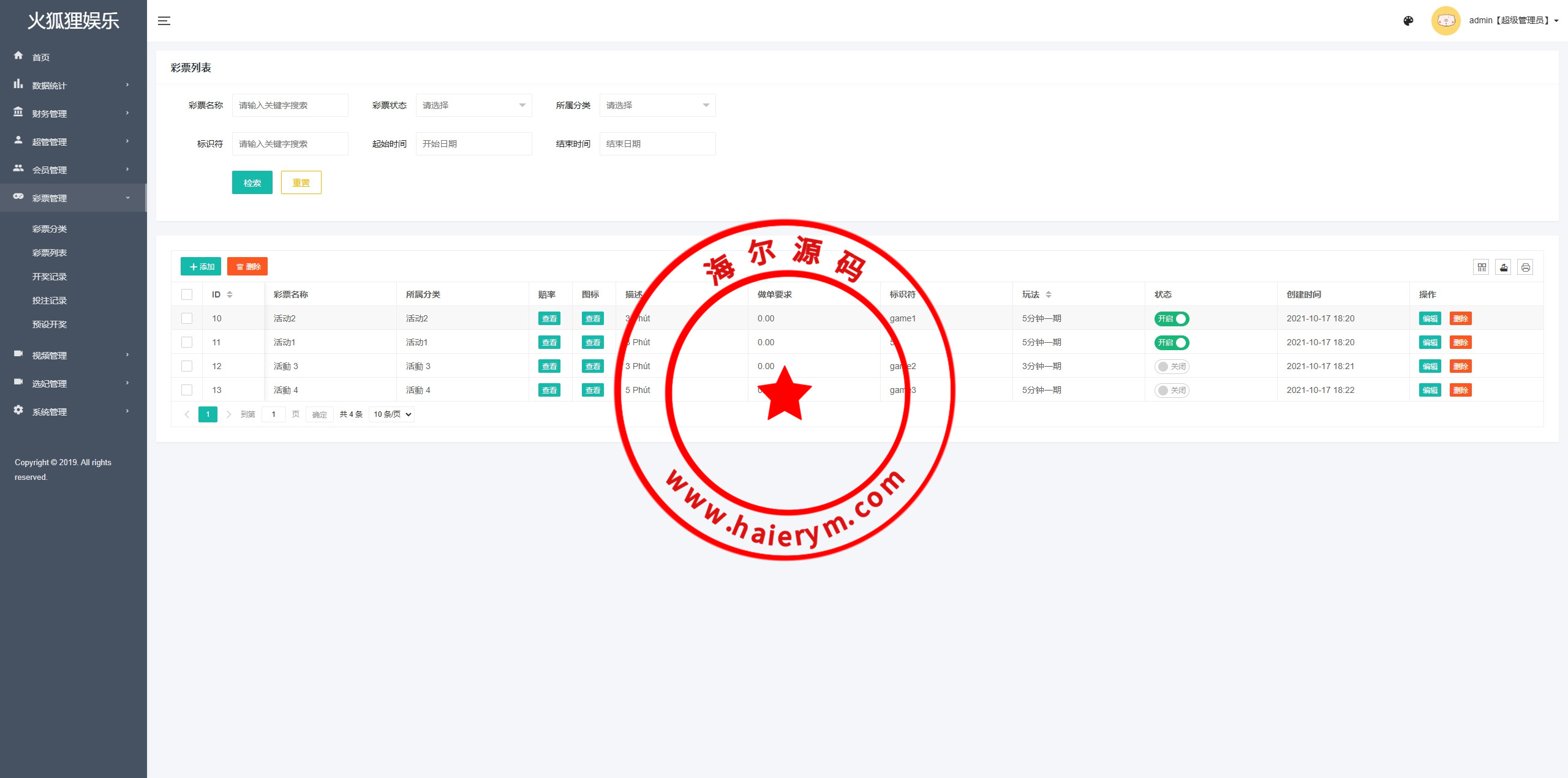Click the export table icon

(x=1503, y=267)
